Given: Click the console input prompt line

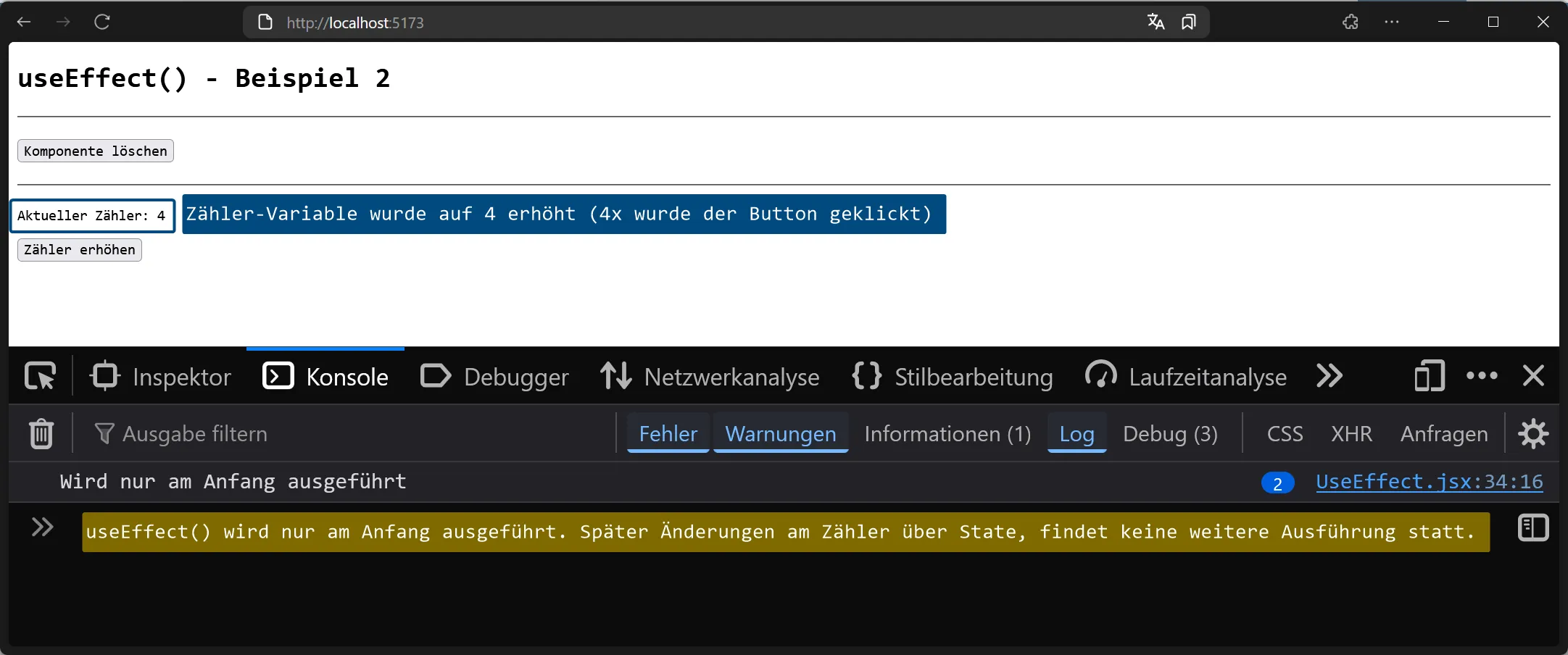Looking at the screenshot, I should (786, 532).
